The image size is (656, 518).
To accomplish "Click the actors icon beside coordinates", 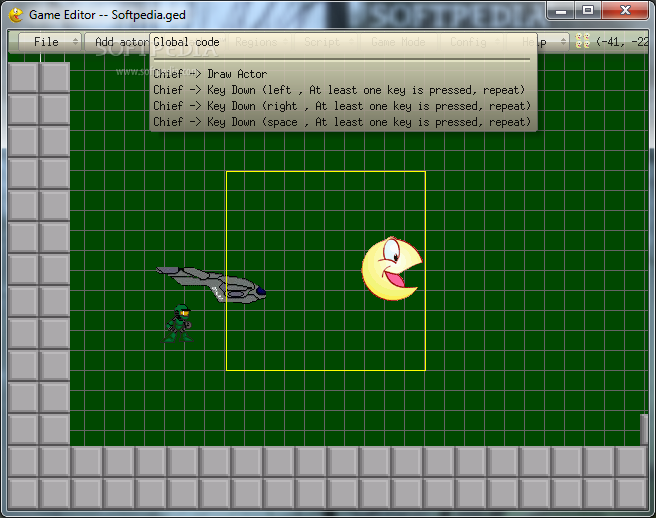I will coord(582,41).
